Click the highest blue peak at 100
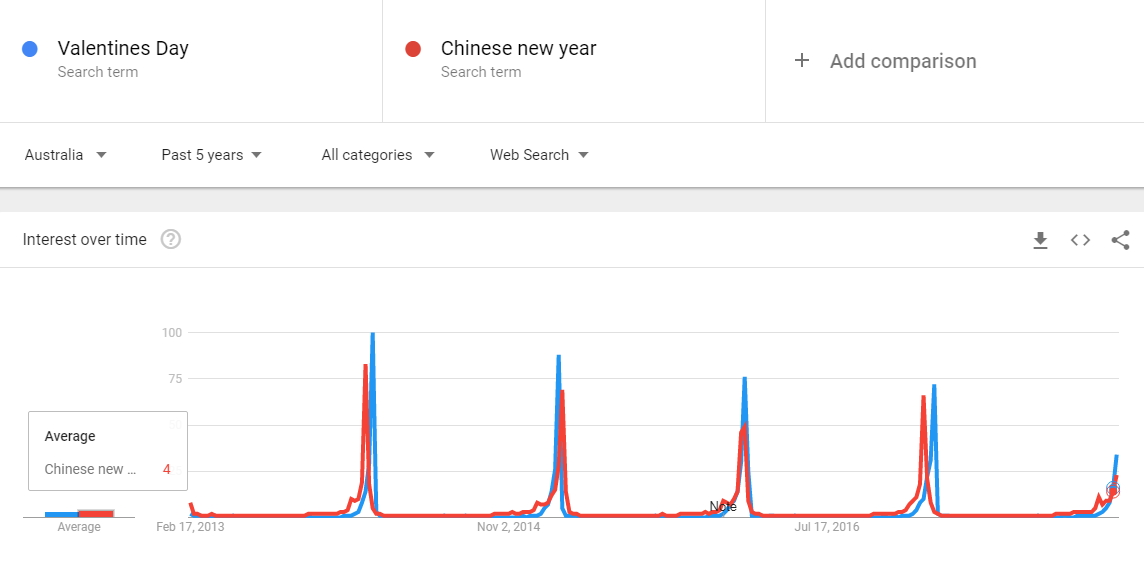This screenshot has width=1144, height=580. coord(373,333)
